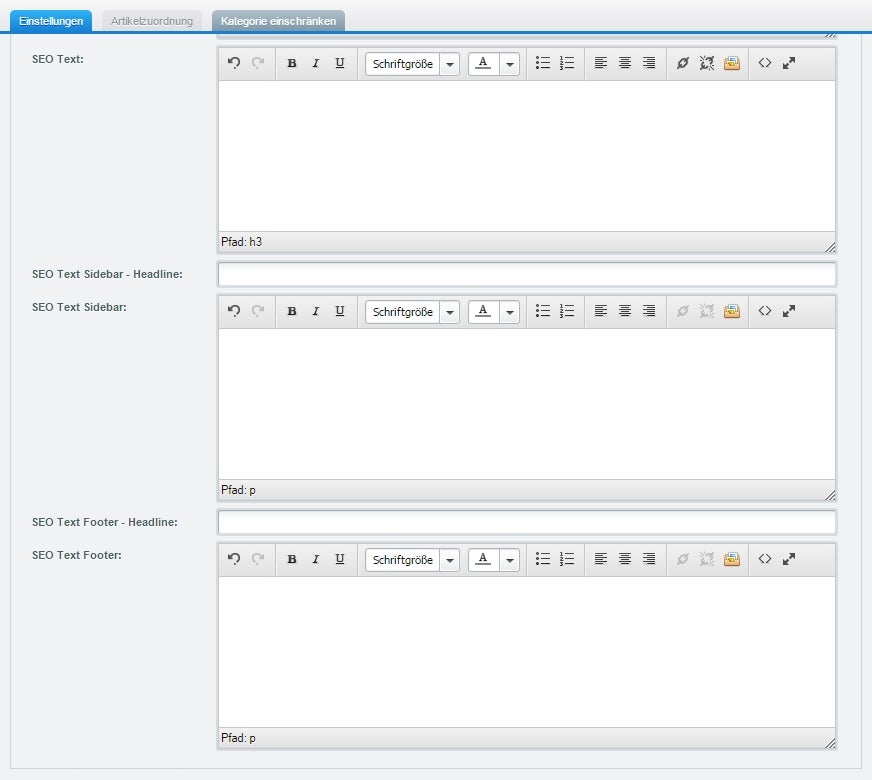Click inside the SEO Text editor area

(527, 156)
